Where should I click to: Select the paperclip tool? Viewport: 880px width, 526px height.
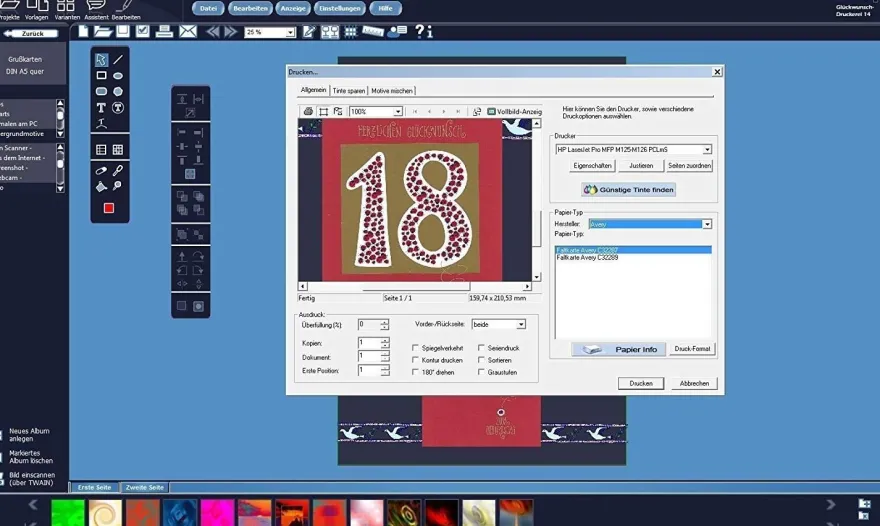pos(101,170)
